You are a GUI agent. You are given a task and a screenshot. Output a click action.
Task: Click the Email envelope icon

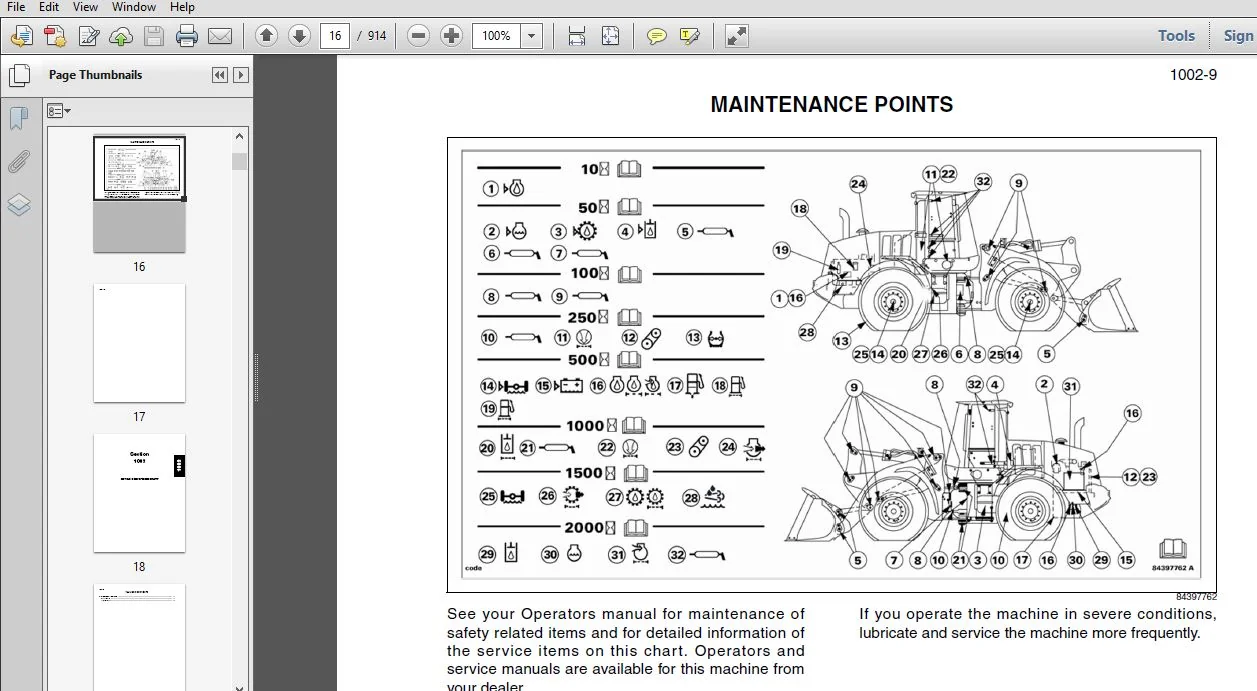point(220,37)
